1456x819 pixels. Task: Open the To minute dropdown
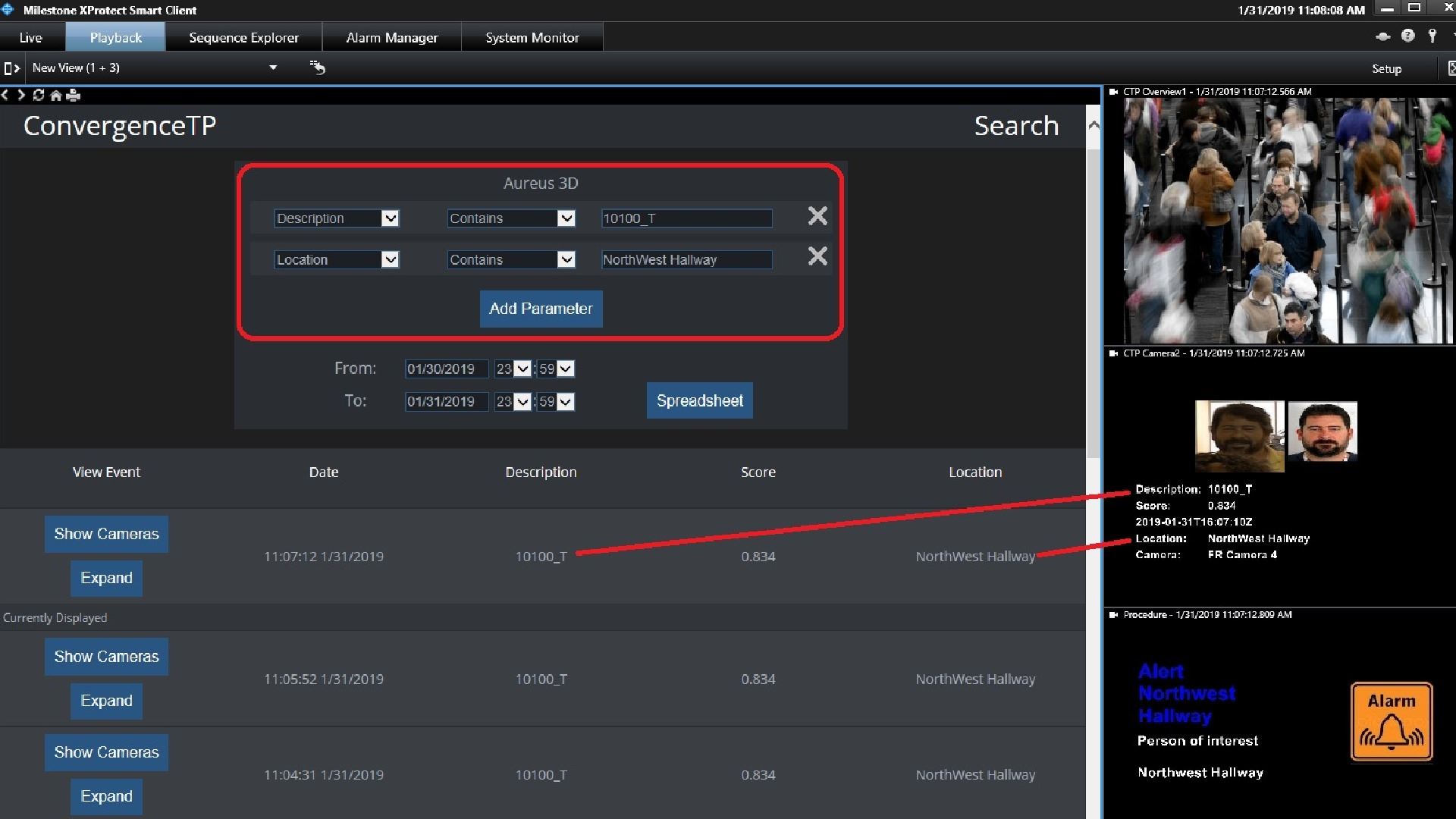[x=556, y=401]
